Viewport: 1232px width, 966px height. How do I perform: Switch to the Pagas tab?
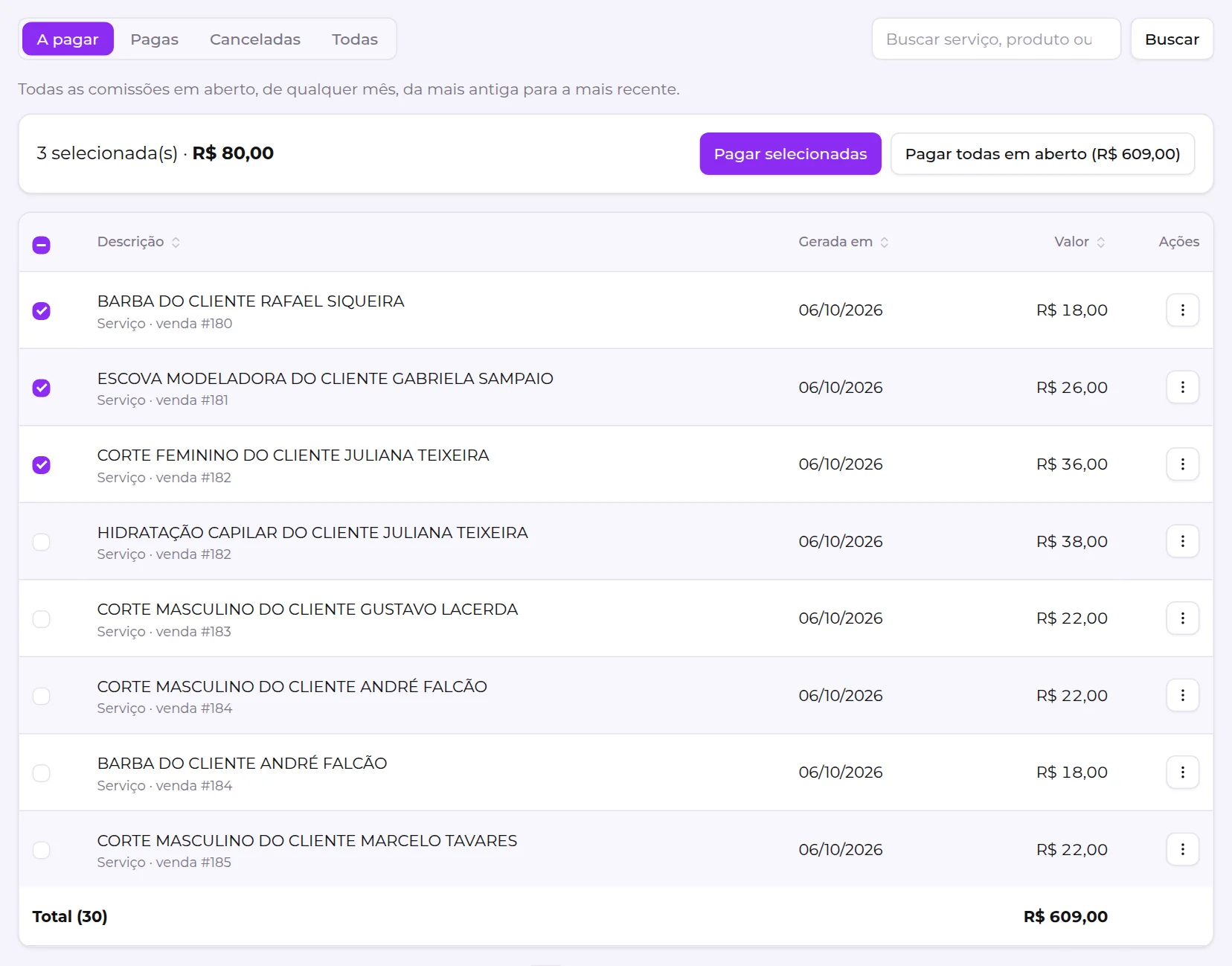pyautogui.click(x=155, y=39)
